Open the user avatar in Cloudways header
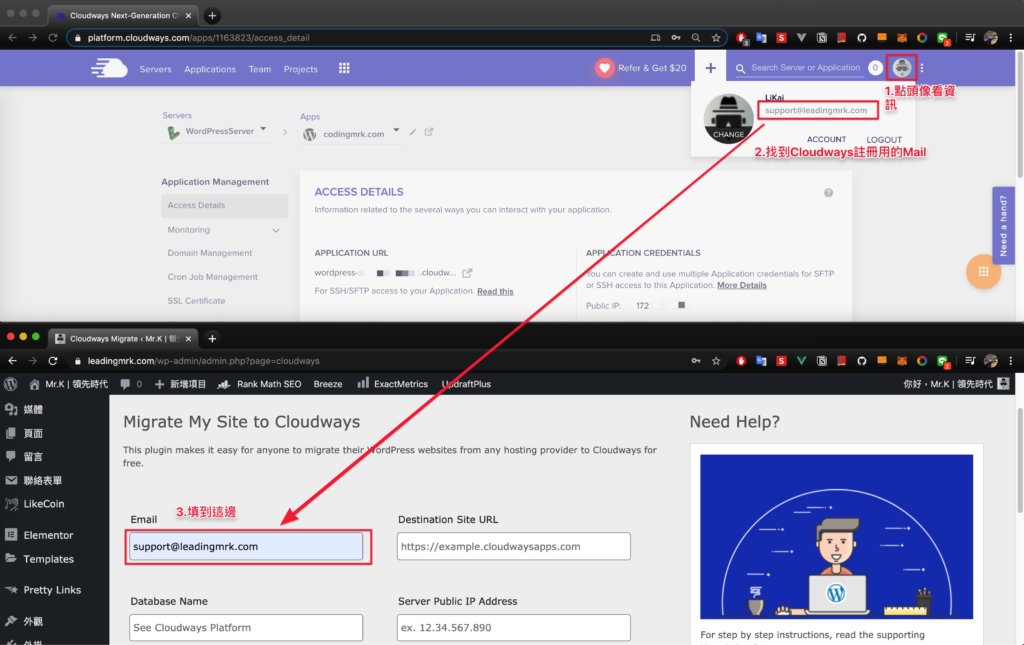The height and width of the screenshot is (645, 1024). (902, 67)
